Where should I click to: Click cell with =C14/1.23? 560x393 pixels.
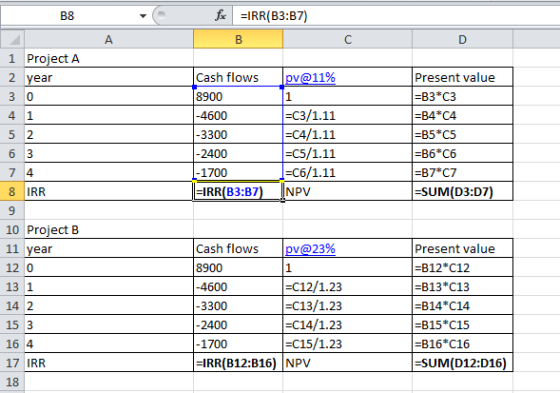348,325
